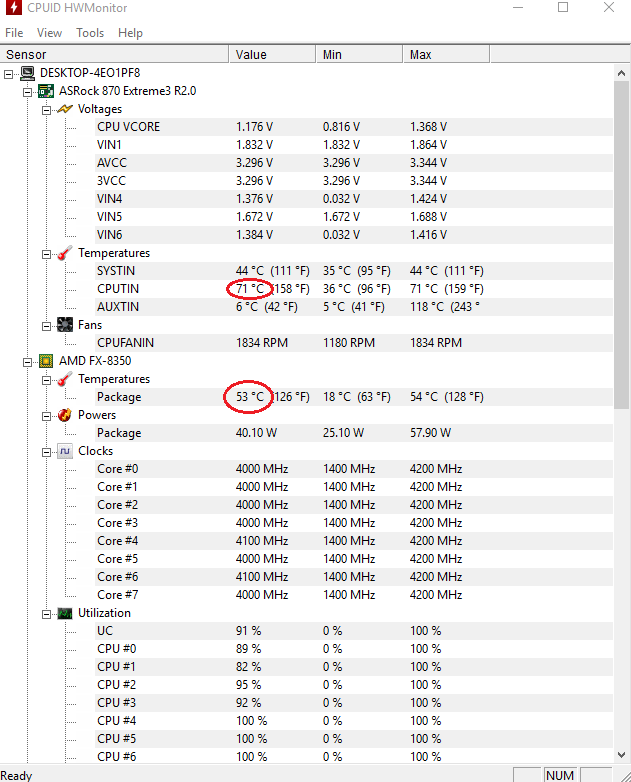Minimize the HWMonitor window
The width and height of the screenshot is (631, 782).
(518, 7)
